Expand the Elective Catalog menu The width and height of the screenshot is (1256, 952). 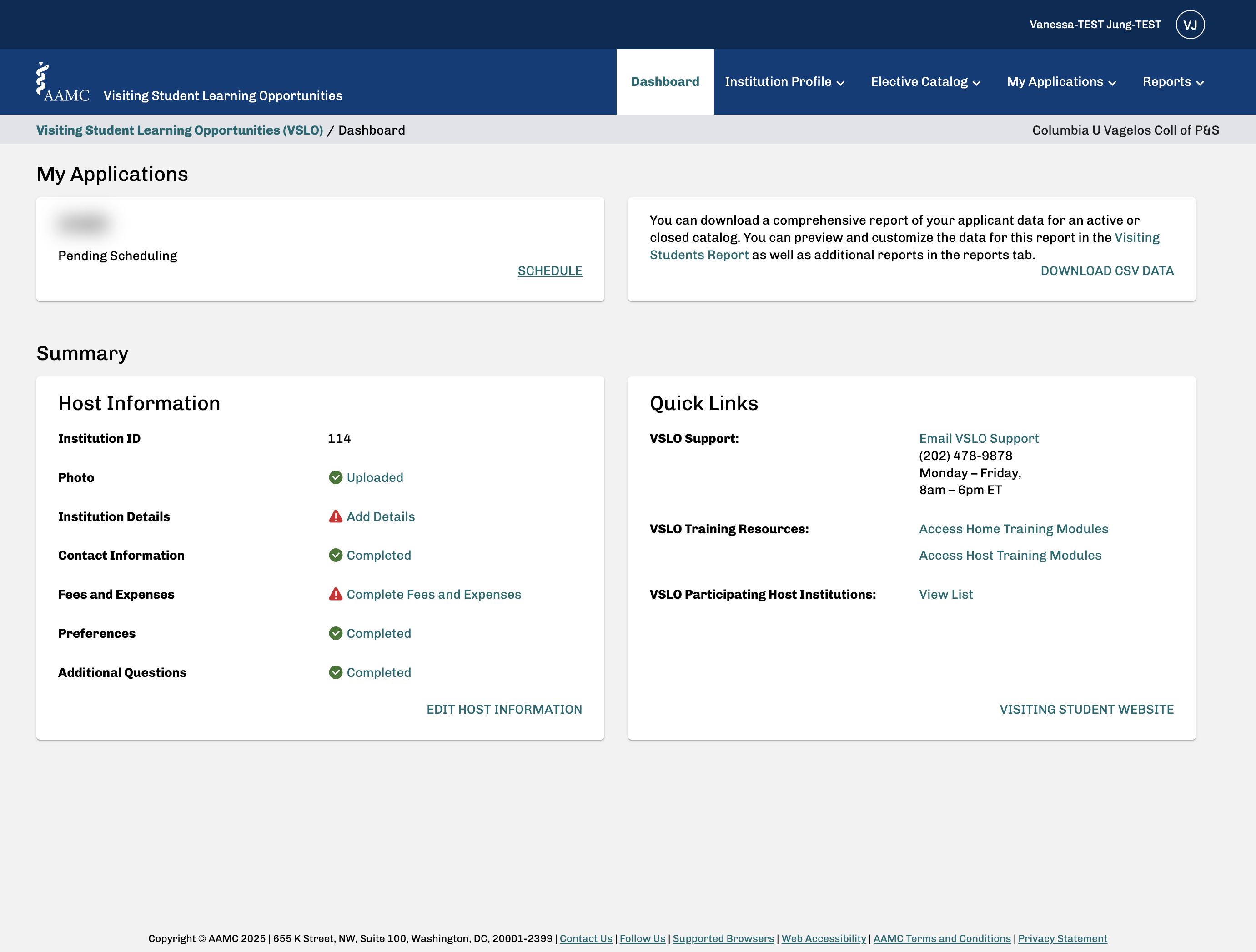tap(925, 82)
